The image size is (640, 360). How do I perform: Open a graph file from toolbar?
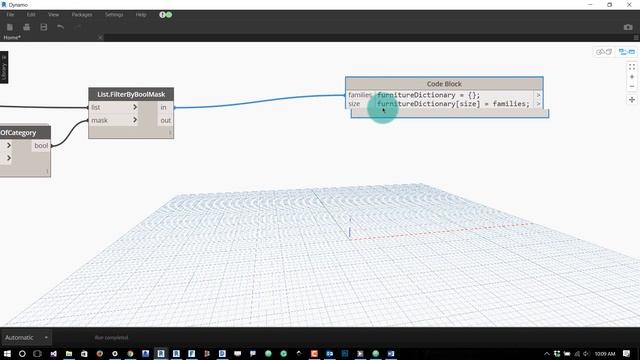pos(27,27)
